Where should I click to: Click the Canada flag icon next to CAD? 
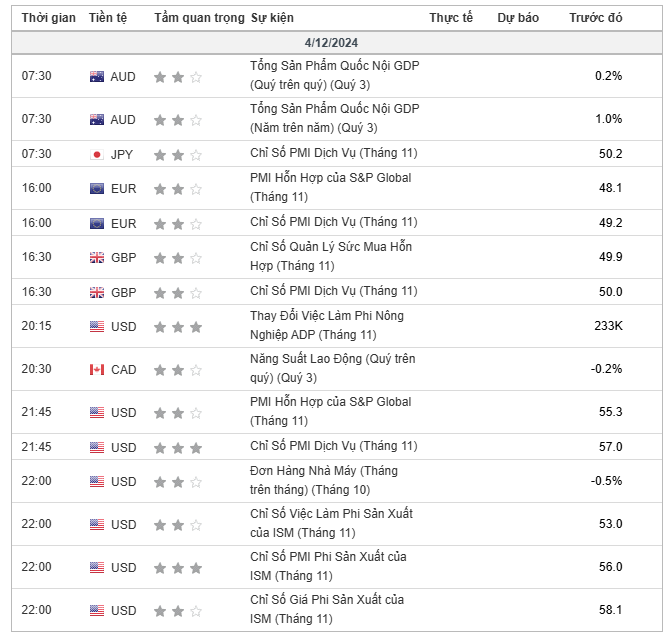coord(97,370)
